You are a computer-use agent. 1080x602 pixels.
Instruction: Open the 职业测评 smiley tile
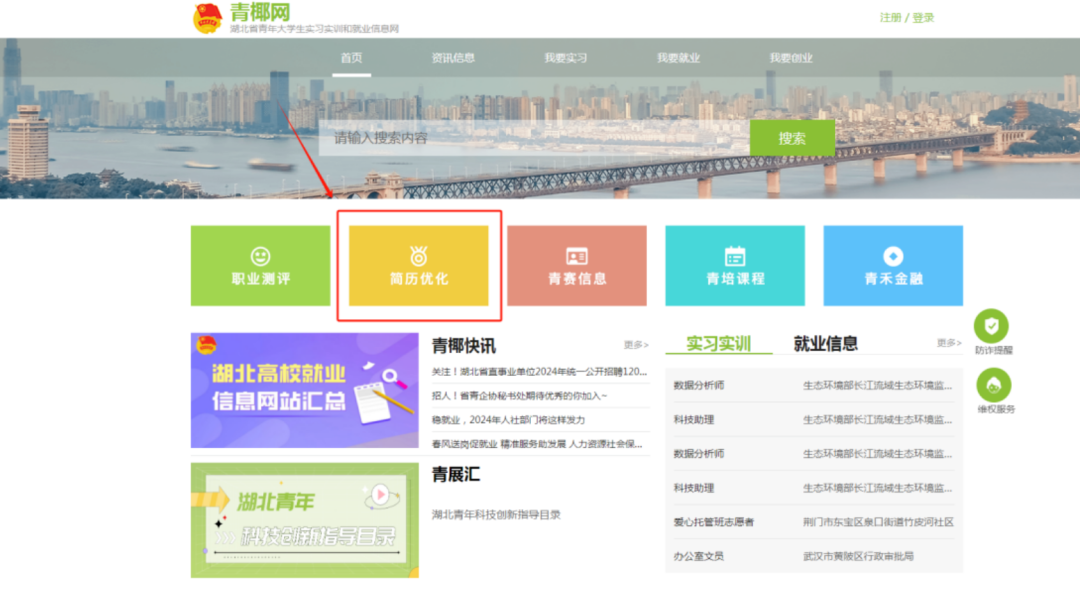tap(260, 265)
